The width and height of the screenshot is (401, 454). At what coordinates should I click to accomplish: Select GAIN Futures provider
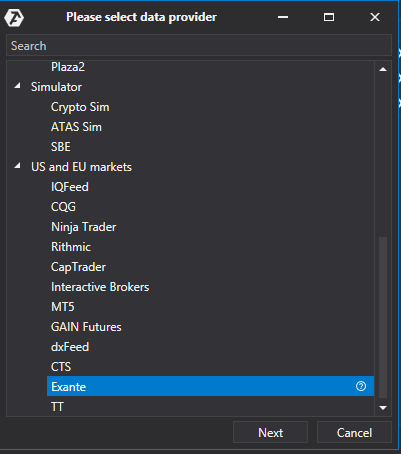point(86,327)
